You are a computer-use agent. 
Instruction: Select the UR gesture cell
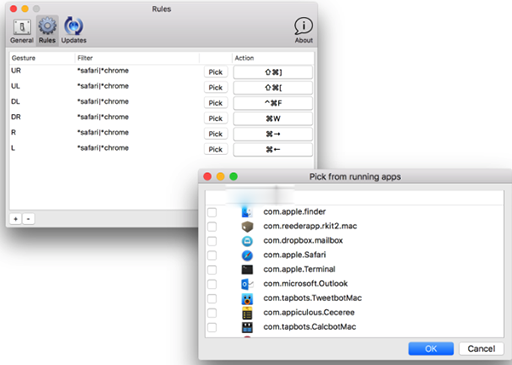point(16,71)
